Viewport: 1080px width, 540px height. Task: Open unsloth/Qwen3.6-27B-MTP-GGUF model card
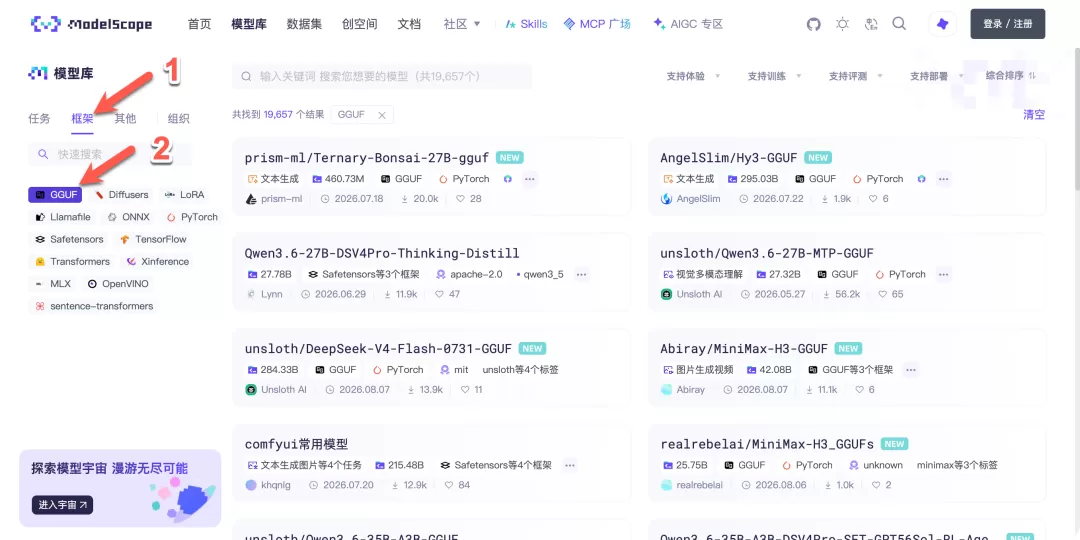(x=847, y=273)
